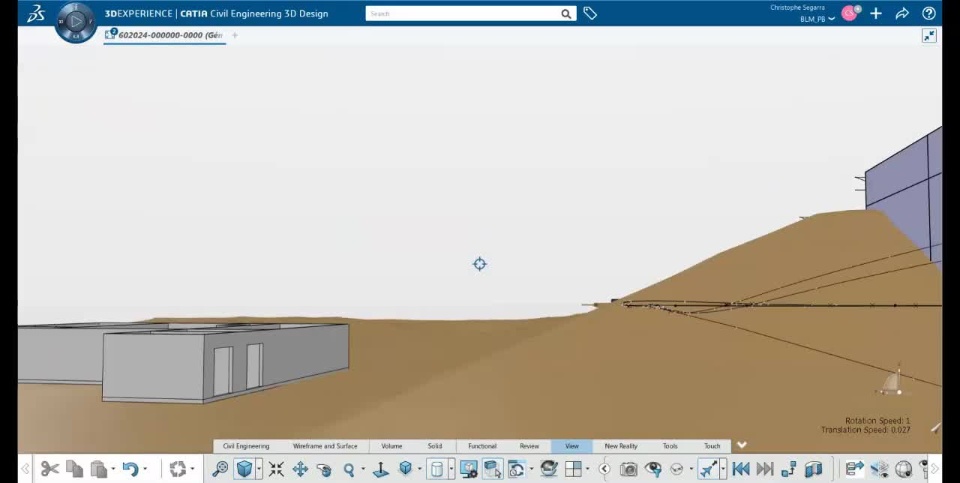Click the Search input field

coord(462,13)
